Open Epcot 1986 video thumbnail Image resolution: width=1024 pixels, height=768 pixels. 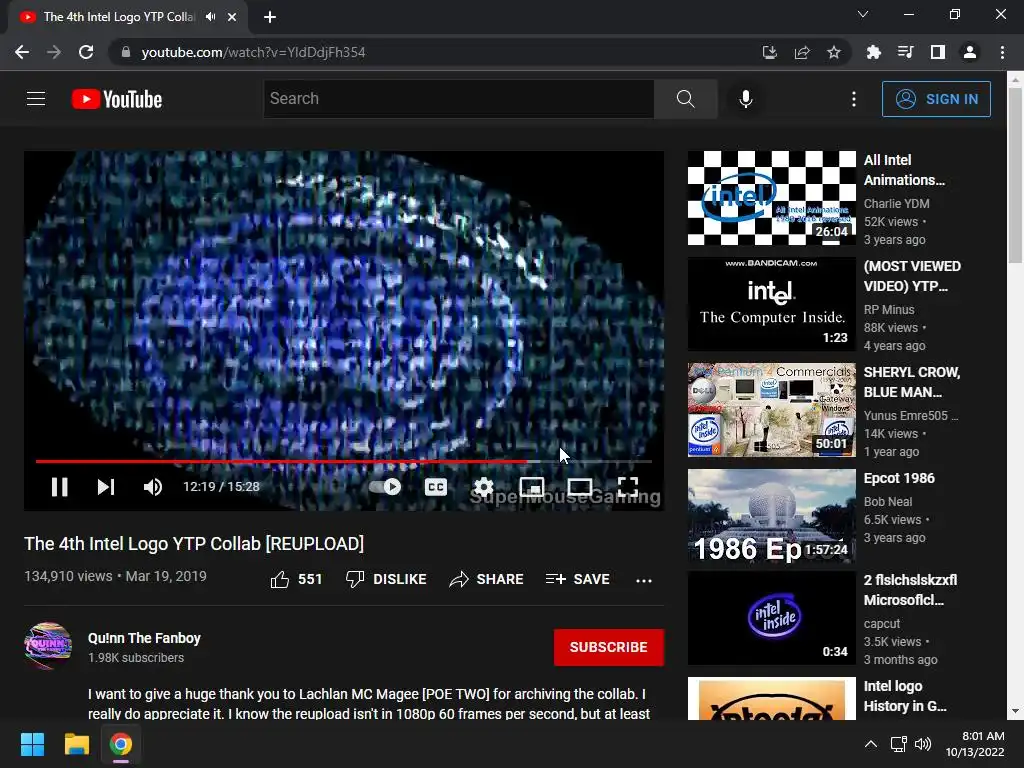[772, 516]
